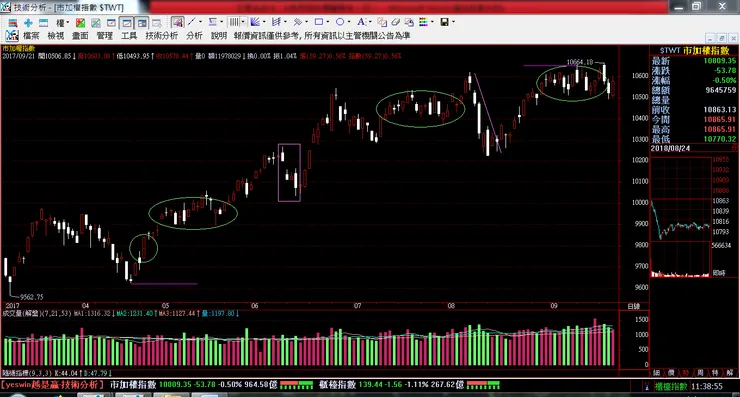
Task: Select the 價 tab under the quote panel
Action: point(671,373)
